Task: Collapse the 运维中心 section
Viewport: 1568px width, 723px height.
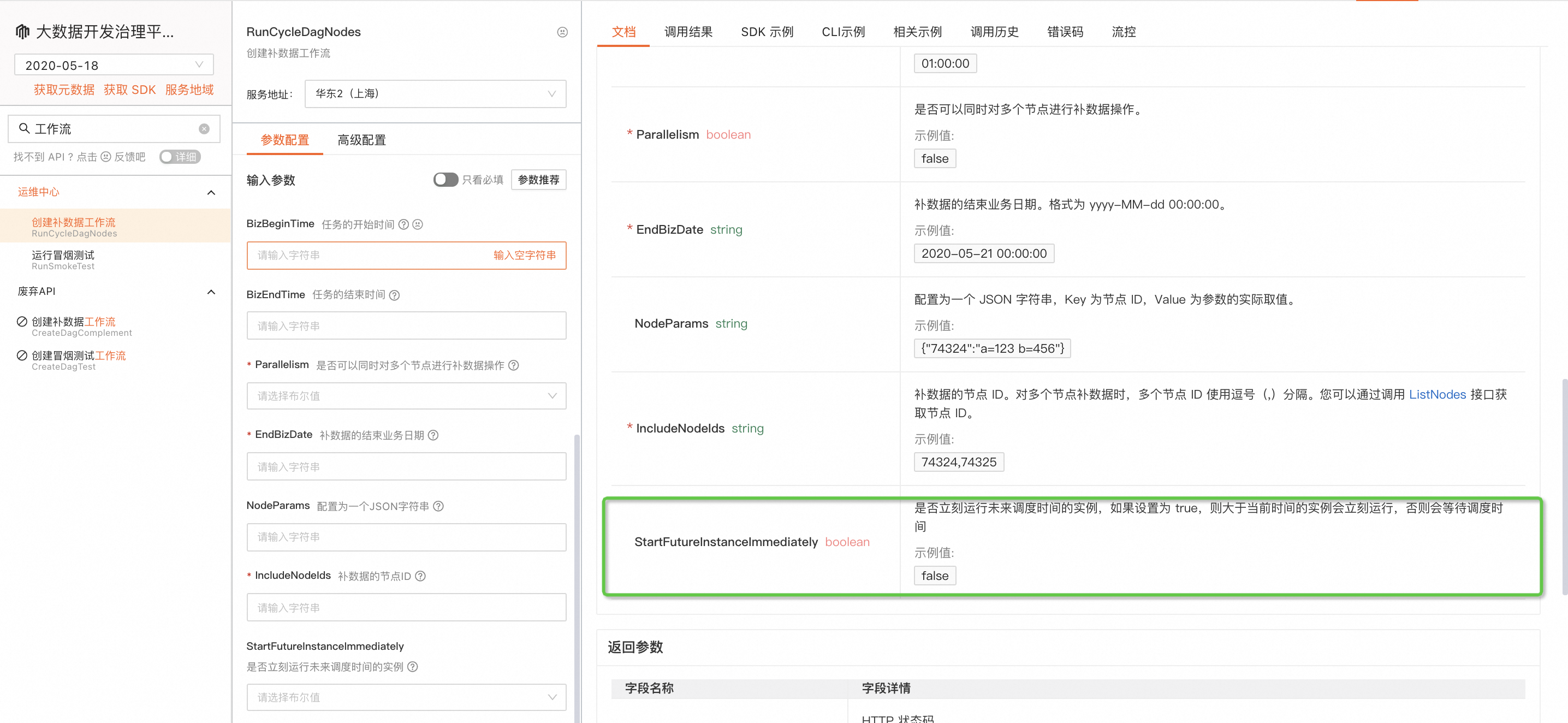Action: tap(211, 192)
